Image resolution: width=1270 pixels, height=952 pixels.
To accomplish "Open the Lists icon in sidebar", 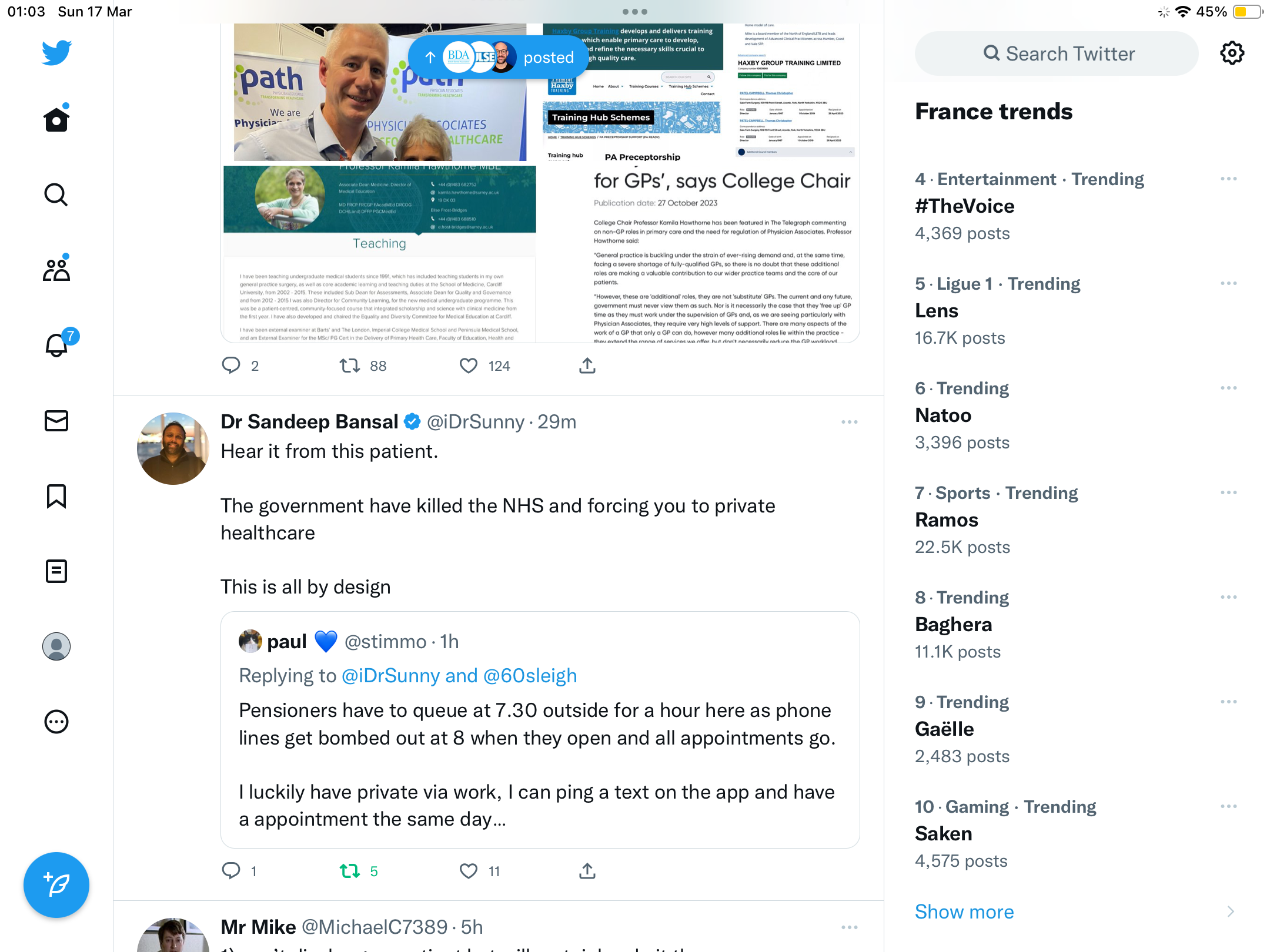I will coord(56,571).
